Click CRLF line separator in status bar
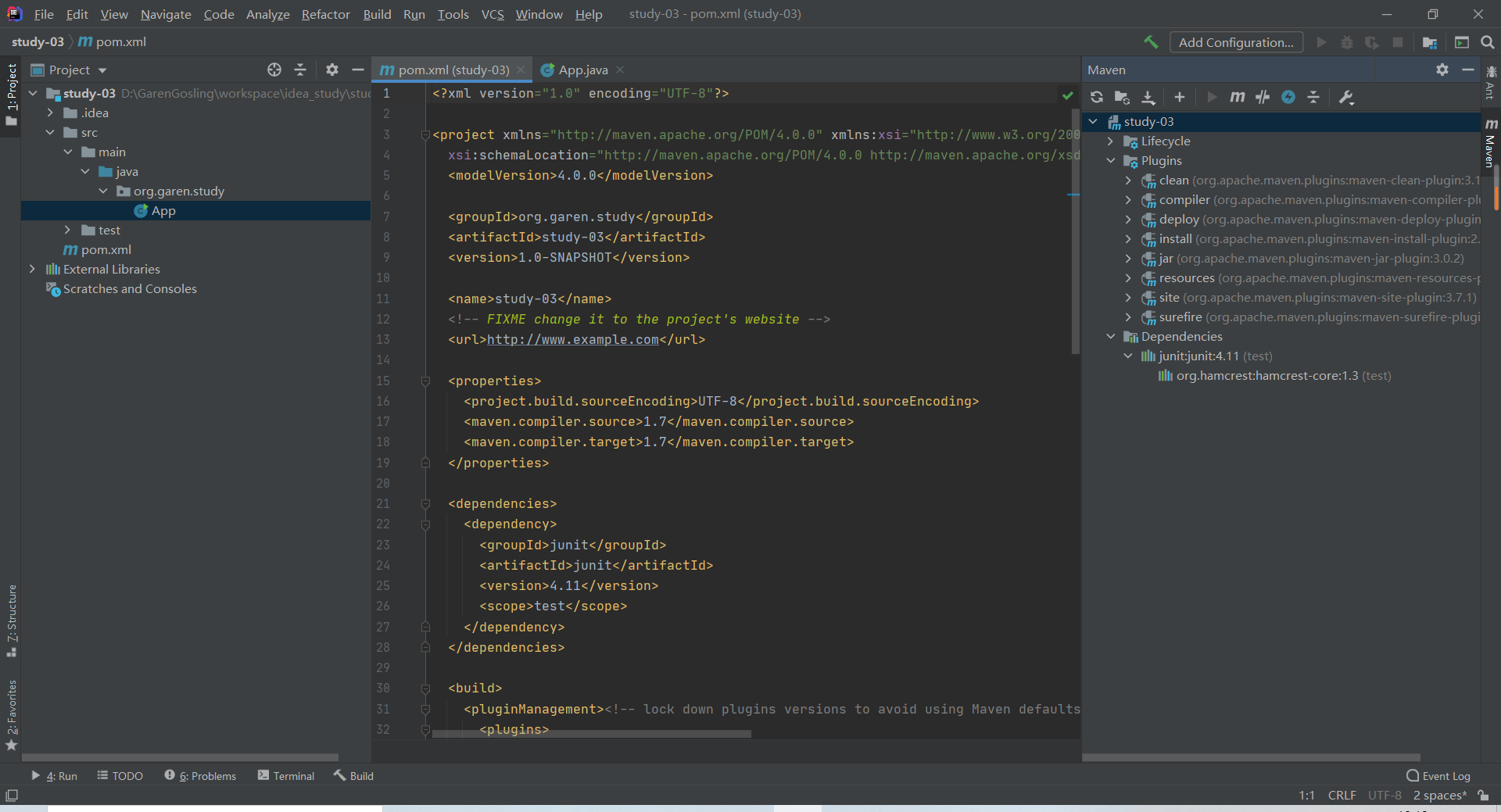The height and width of the screenshot is (812, 1501). (x=1342, y=795)
